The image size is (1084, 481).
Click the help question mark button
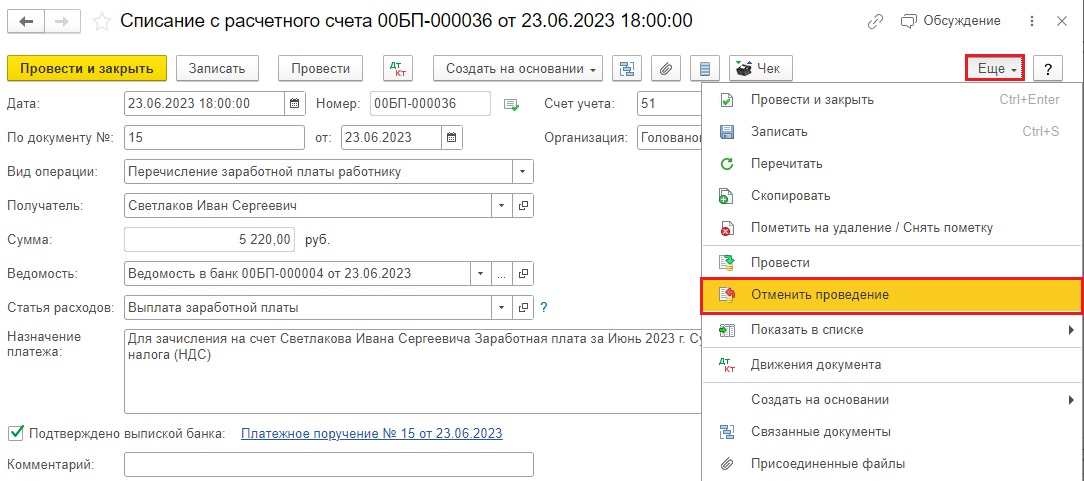pyautogui.click(x=1048, y=68)
